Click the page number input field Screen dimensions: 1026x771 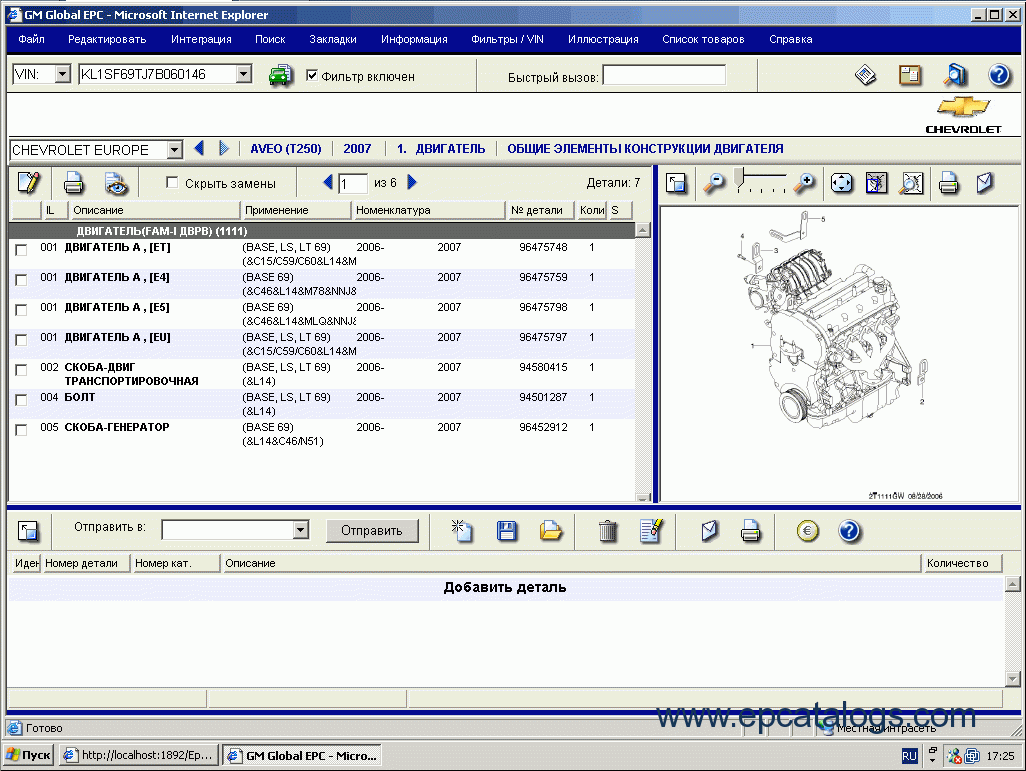[352, 183]
